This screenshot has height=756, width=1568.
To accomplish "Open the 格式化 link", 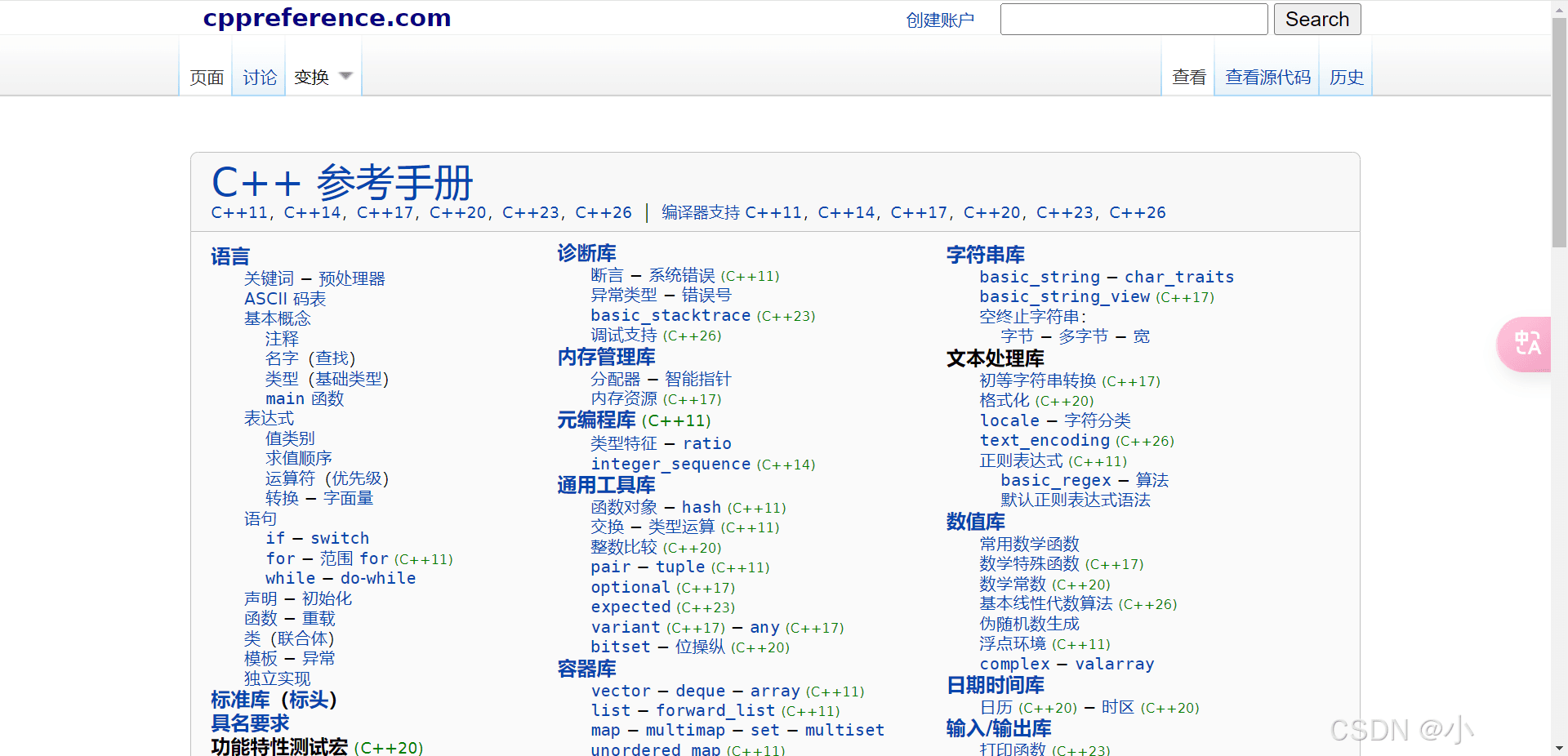I will (x=1004, y=400).
